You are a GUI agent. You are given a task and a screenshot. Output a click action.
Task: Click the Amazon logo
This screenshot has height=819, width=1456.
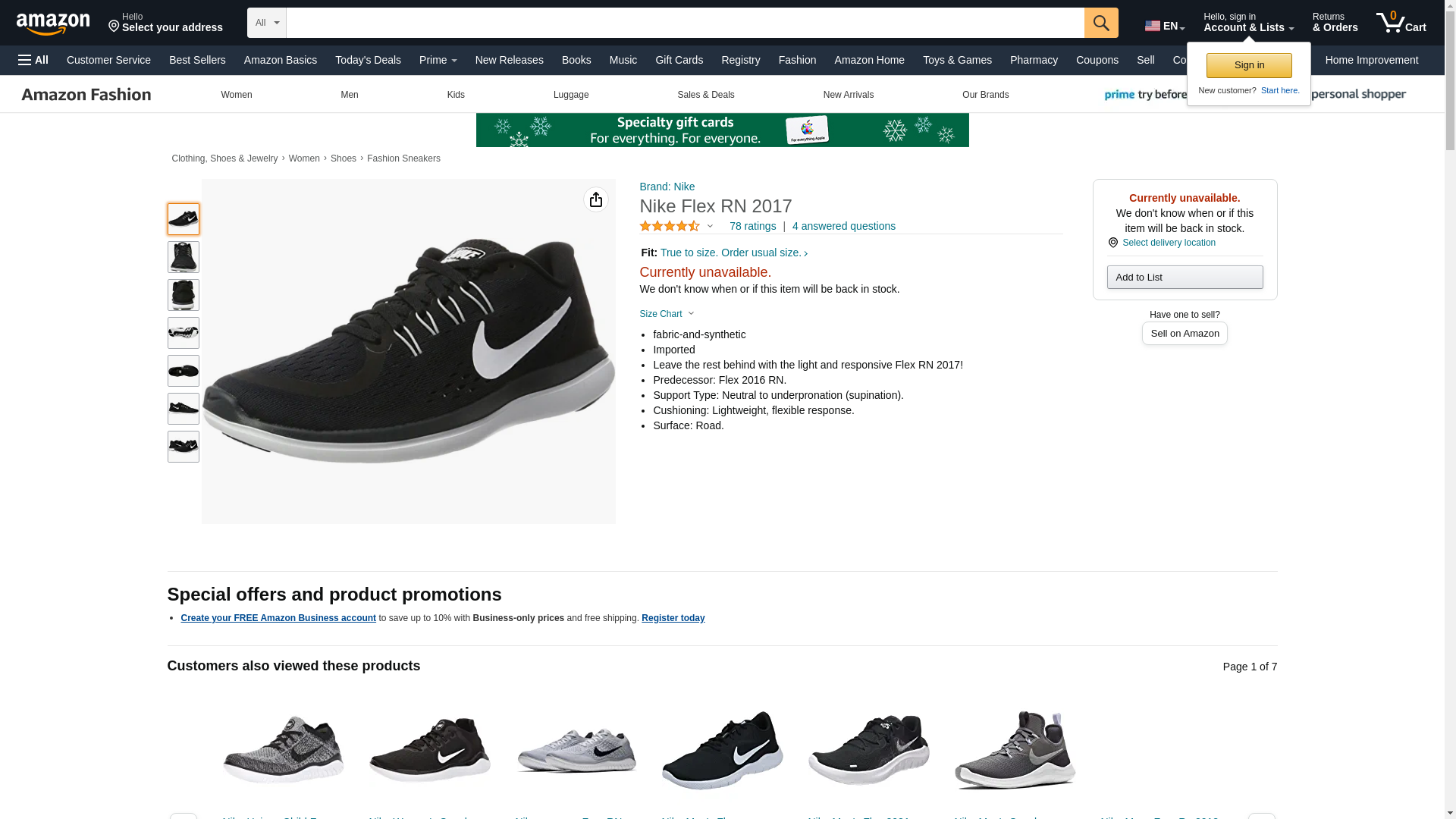(53, 24)
